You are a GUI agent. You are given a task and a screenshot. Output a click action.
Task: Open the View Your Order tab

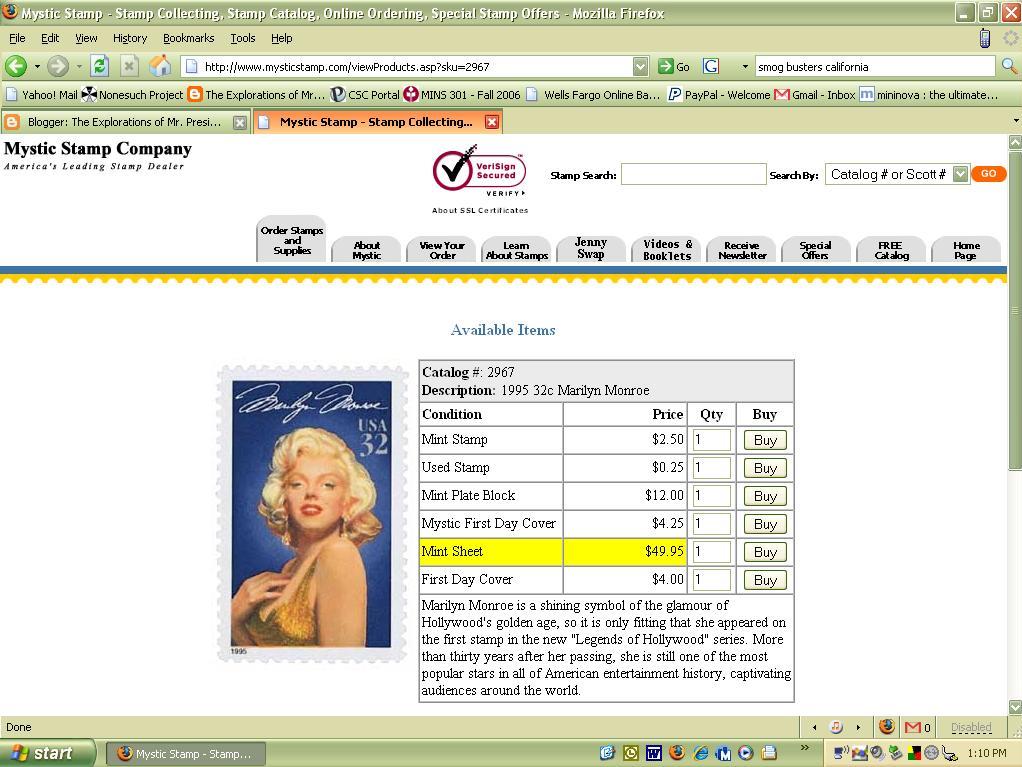pyautogui.click(x=442, y=250)
